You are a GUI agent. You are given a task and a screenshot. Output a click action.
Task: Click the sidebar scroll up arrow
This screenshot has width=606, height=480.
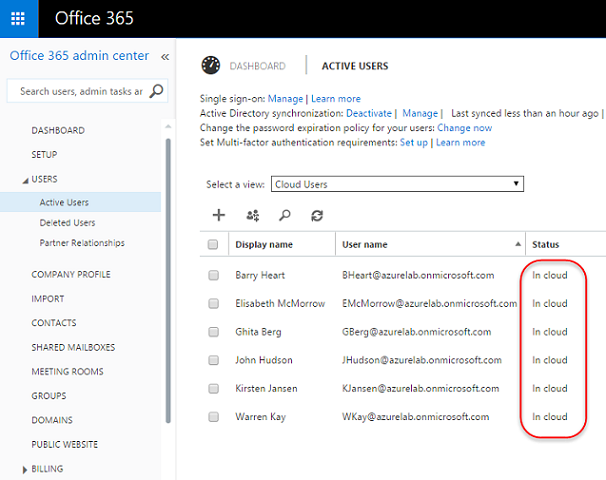tap(168, 127)
